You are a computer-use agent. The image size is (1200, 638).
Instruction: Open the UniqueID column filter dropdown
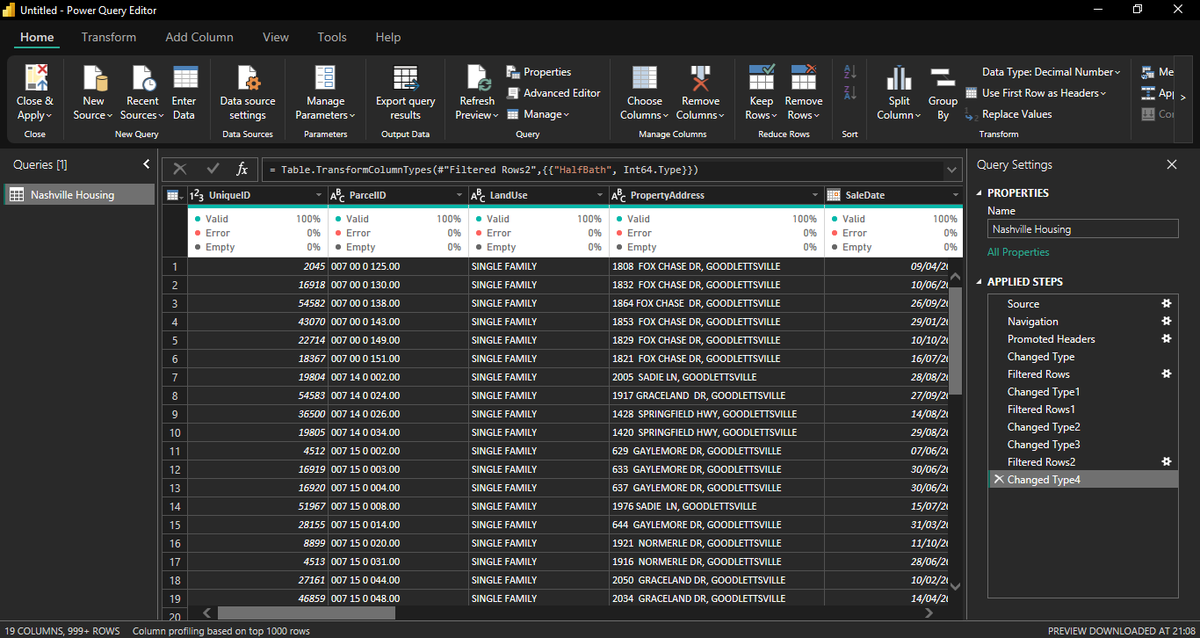pos(318,195)
